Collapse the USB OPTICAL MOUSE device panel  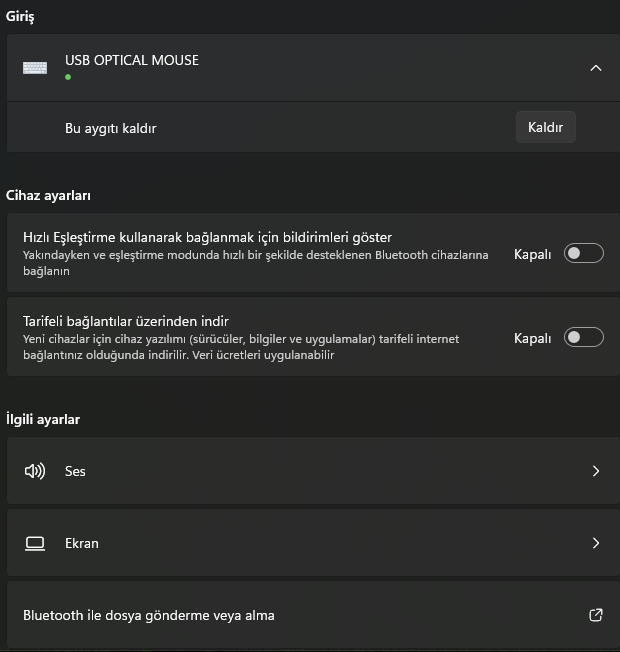[x=596, y=68]
